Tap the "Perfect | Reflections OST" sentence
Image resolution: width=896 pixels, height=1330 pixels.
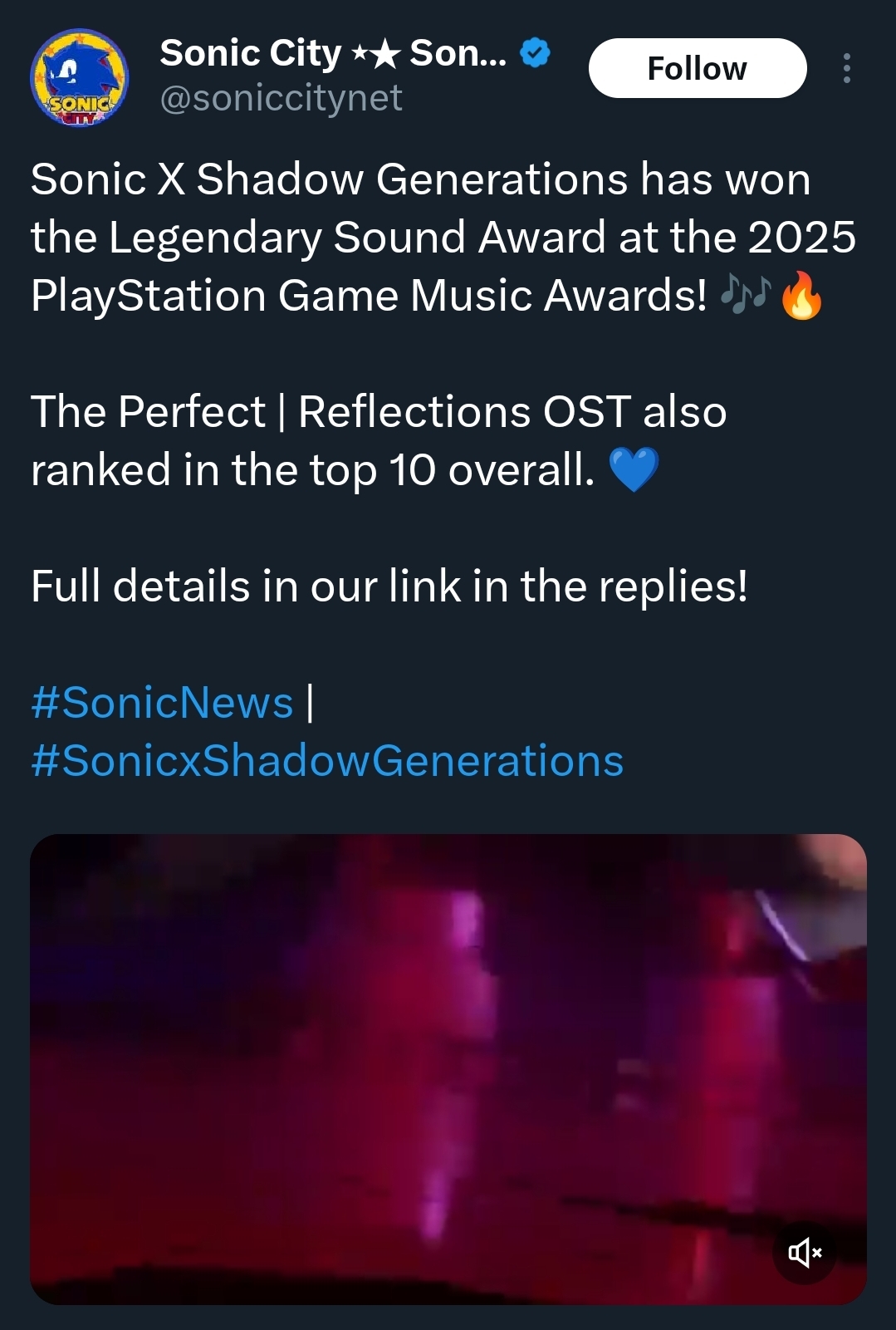coord(378,412)
